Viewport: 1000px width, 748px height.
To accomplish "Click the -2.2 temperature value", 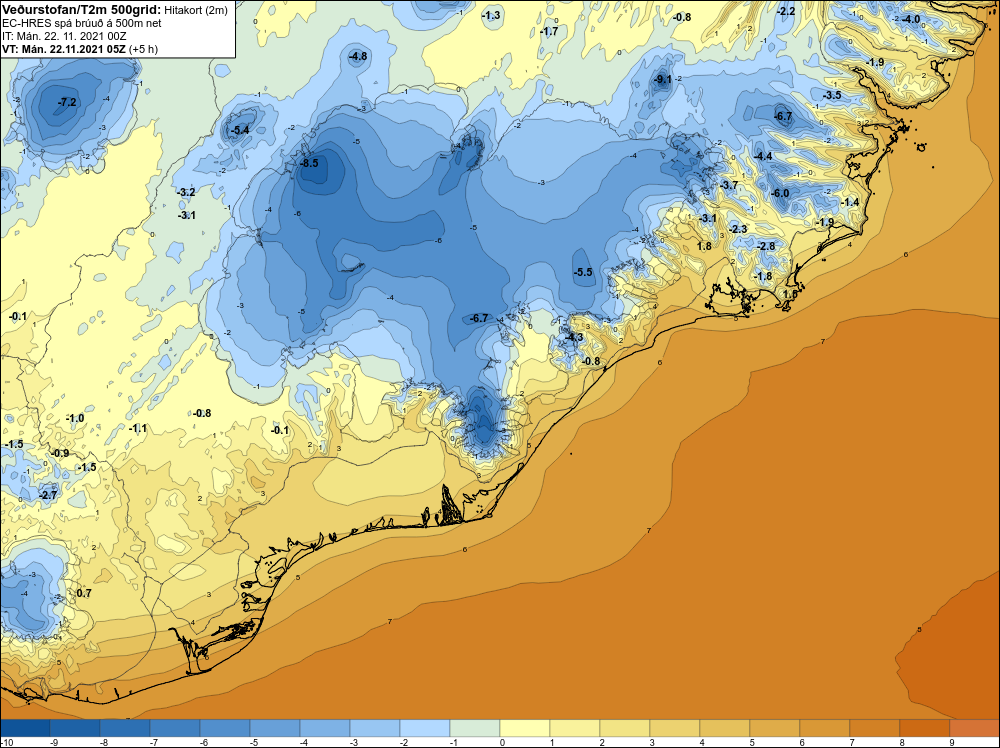I will (786, 11).
